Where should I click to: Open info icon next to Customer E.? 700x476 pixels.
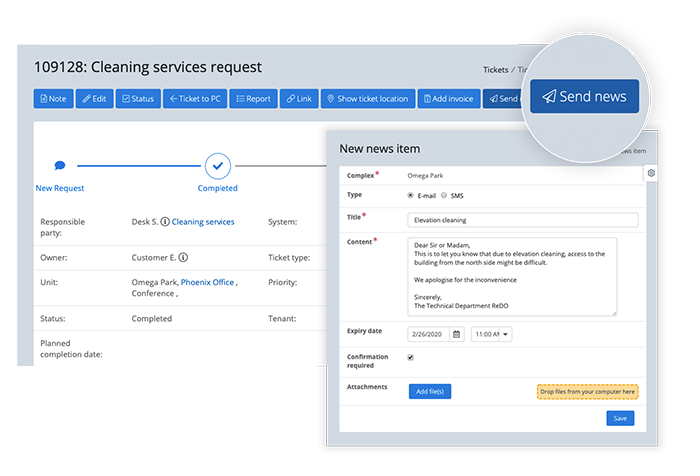pyautogui.click(x=183, y=257)
